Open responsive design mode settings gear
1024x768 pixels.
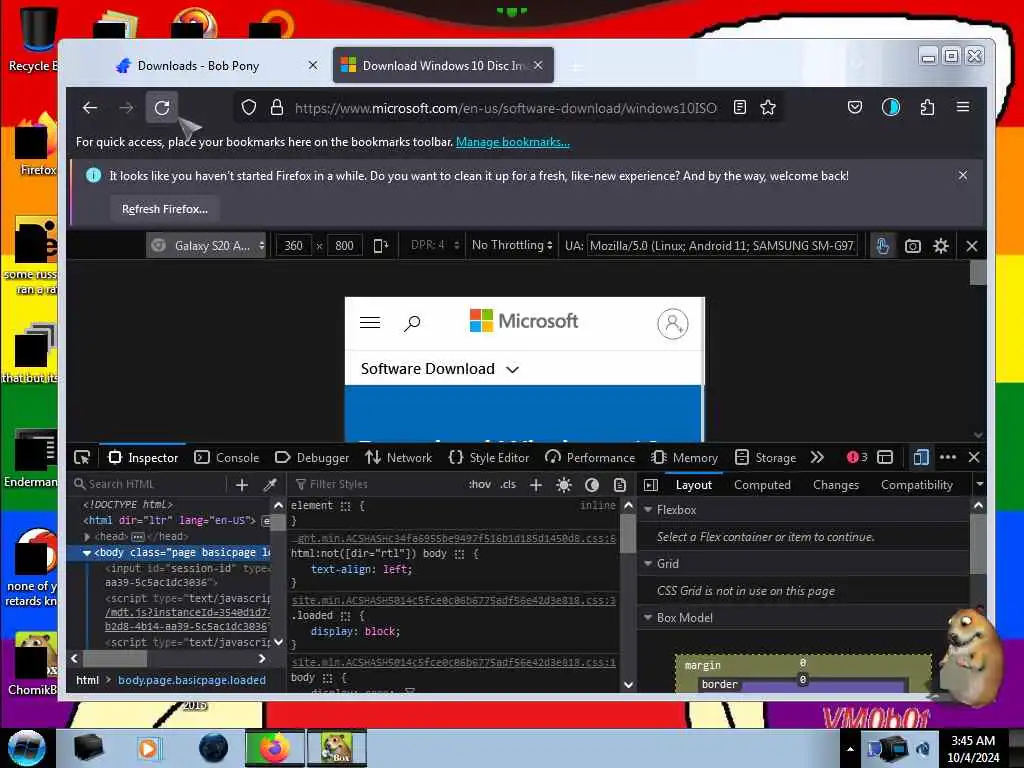click(x=941, y=246)
